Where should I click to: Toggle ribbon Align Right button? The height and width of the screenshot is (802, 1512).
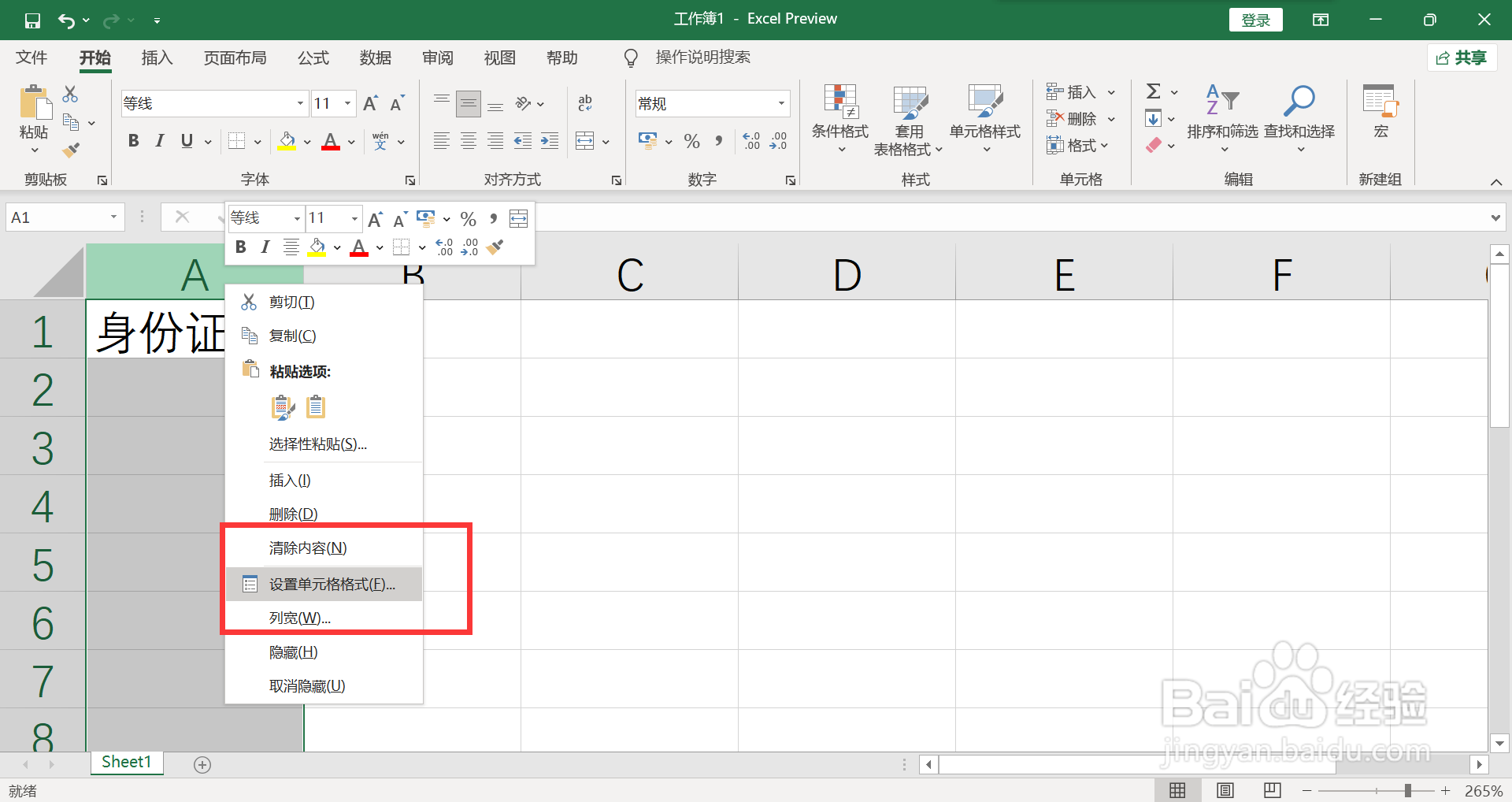495,141
